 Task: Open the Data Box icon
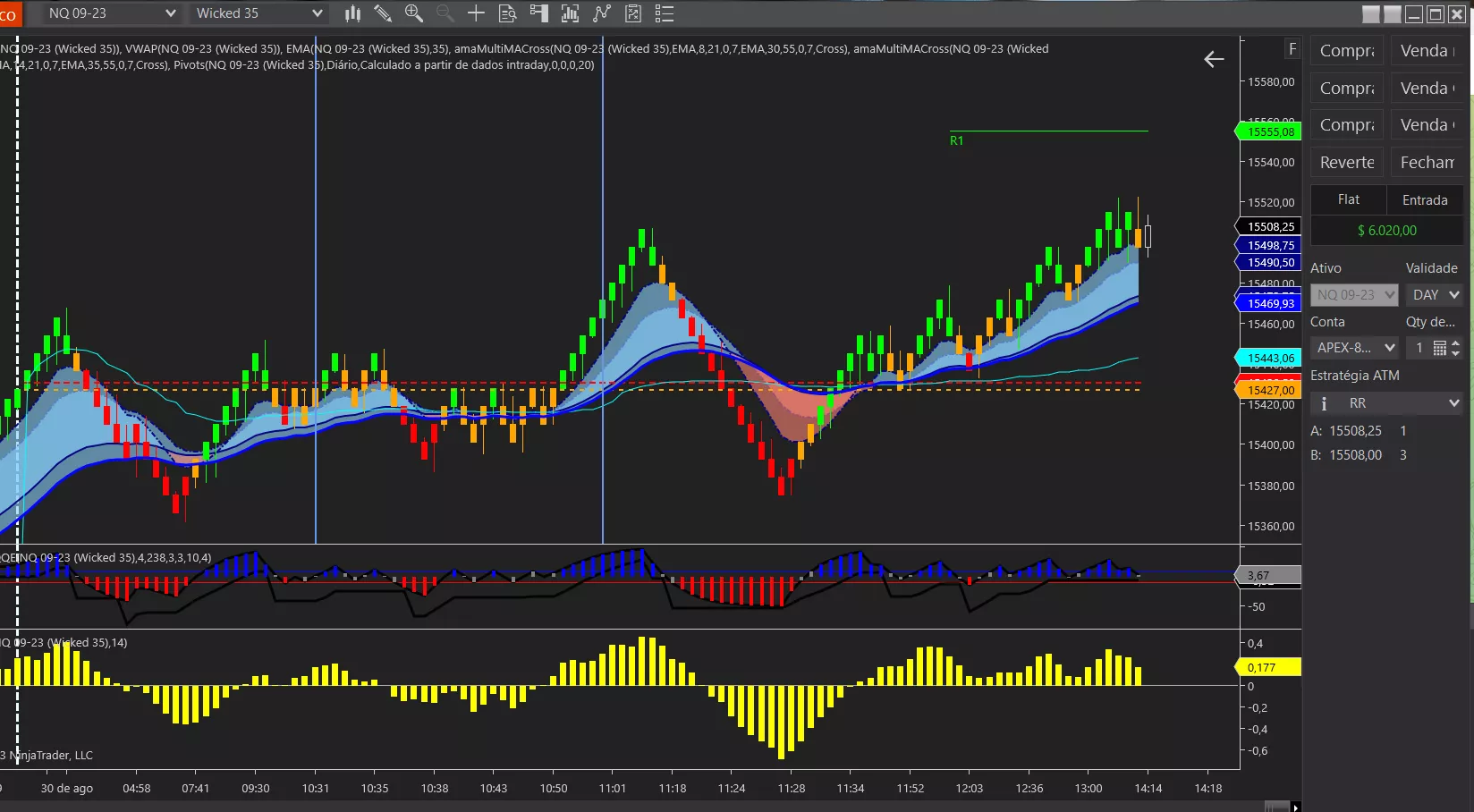click(x=507, y=13)
